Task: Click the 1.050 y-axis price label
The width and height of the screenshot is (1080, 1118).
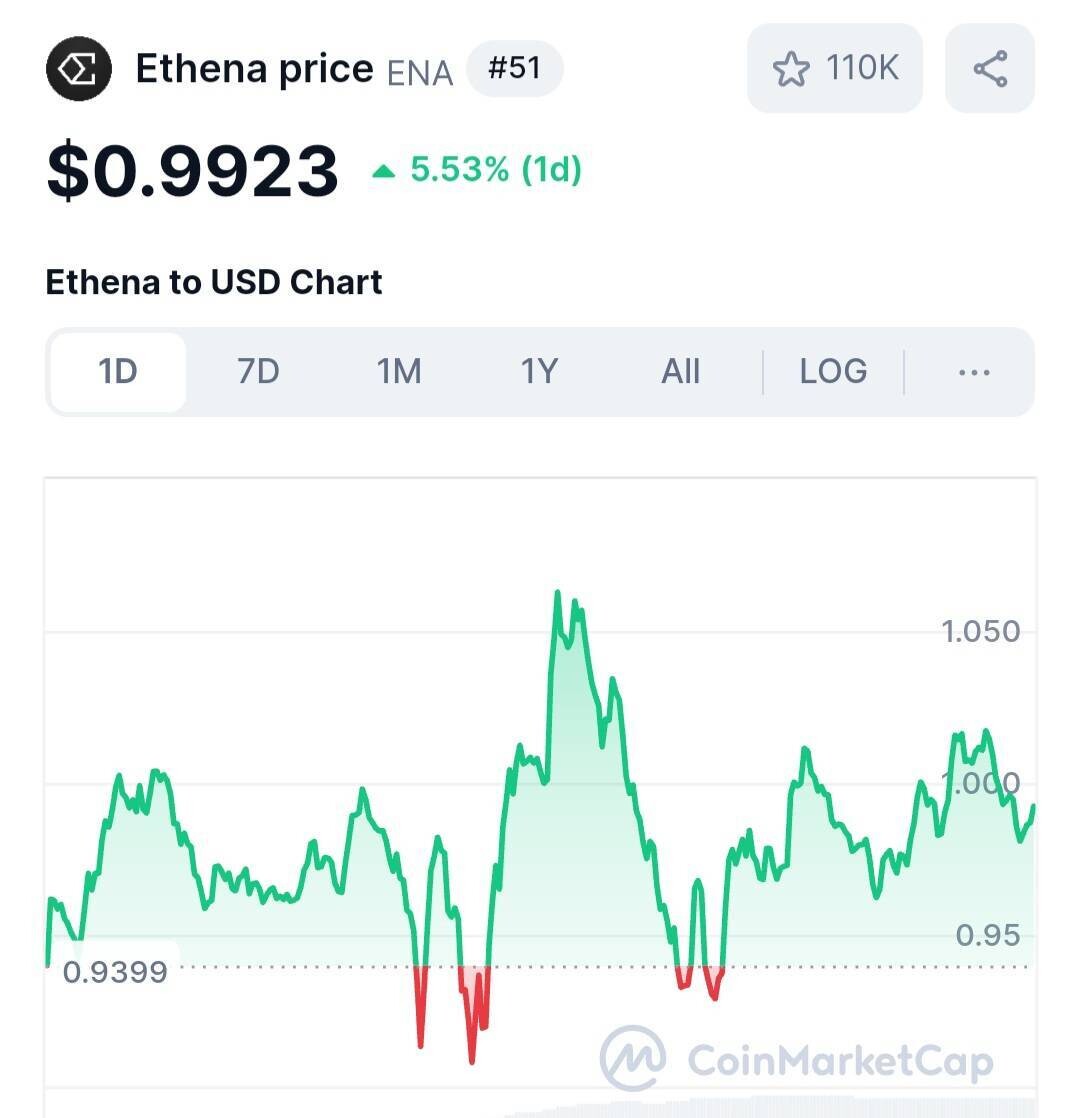Action: (980, 631)
